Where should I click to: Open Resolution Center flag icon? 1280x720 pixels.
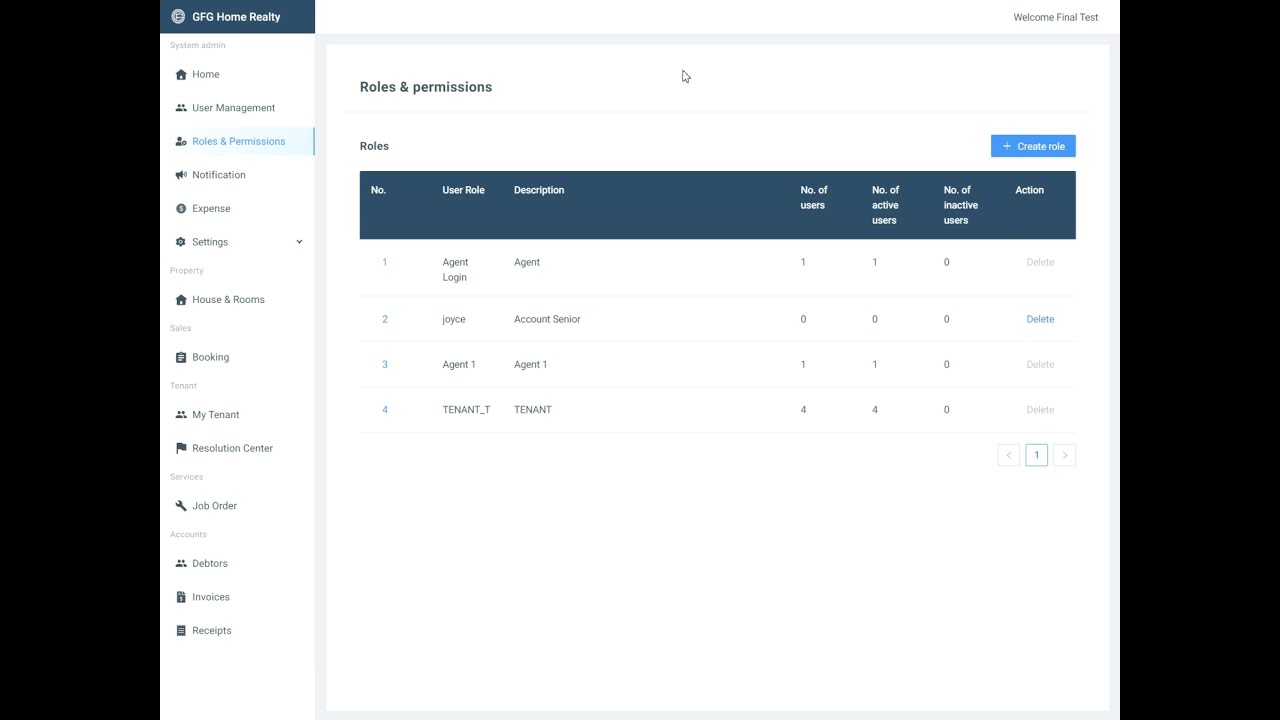pyautogui.click(x=181, y=448)
